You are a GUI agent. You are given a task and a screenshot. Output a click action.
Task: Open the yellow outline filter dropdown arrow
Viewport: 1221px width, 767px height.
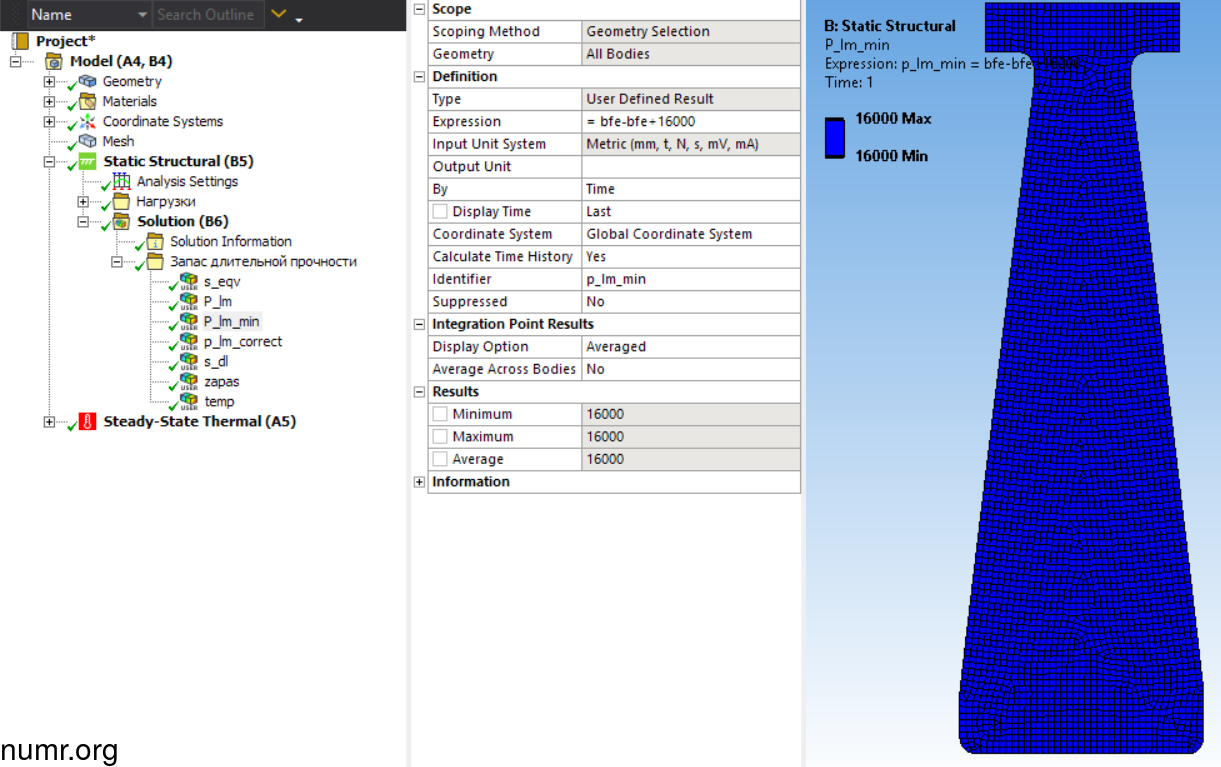tap(280, 15)
